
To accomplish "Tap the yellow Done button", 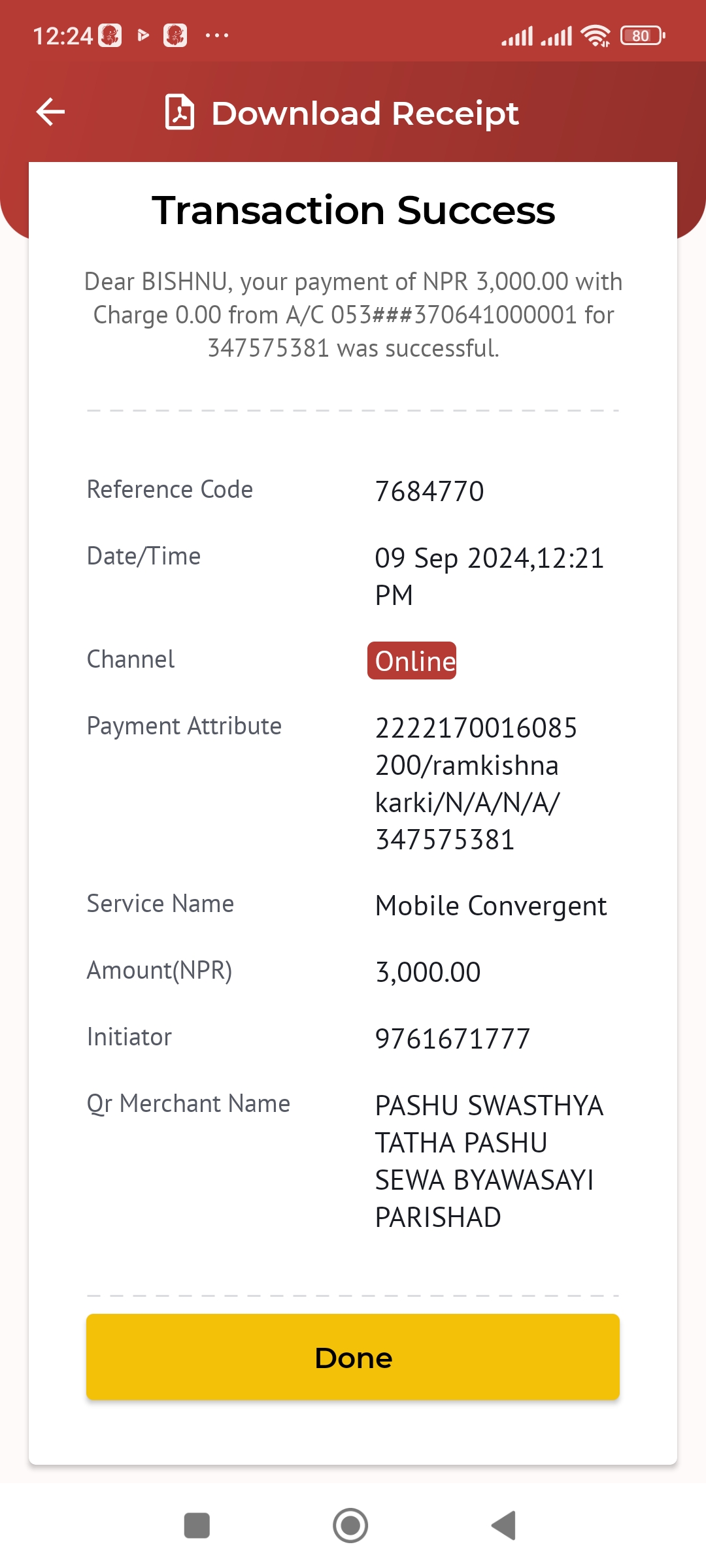I will [353, 1357].
